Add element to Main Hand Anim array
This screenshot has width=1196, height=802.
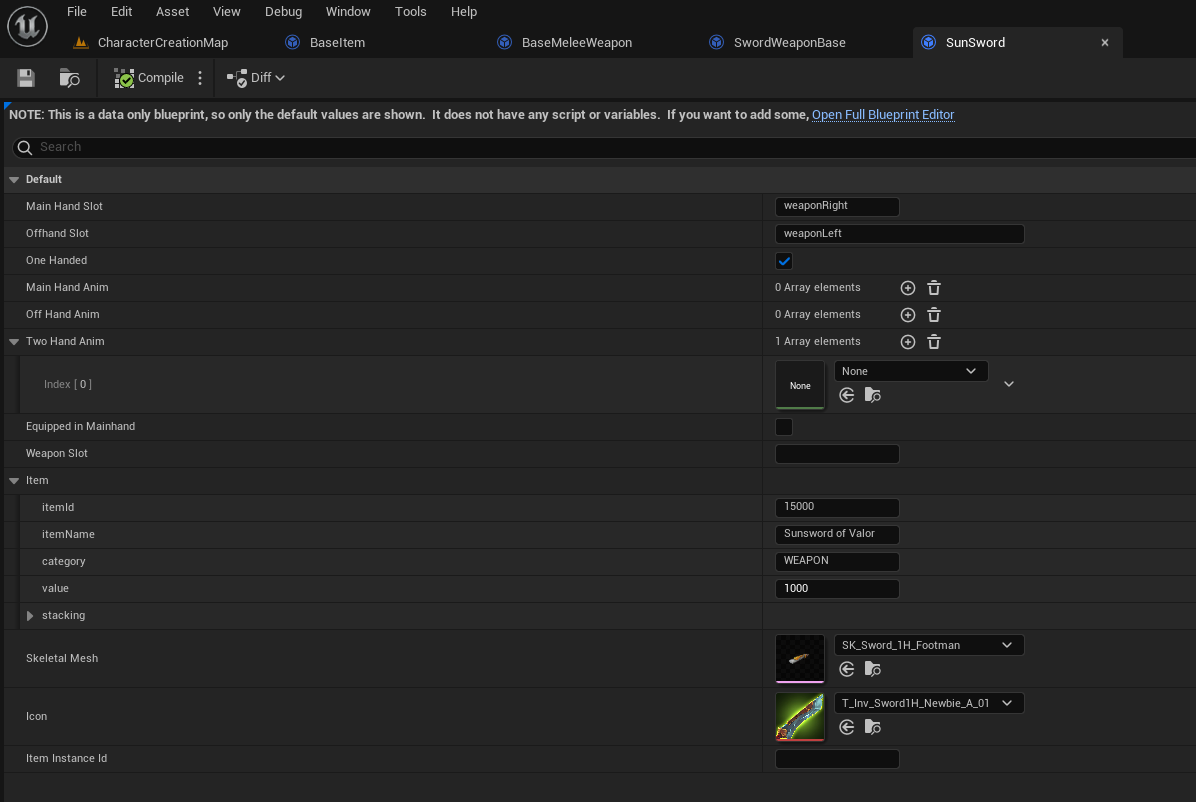pos(908,288)
